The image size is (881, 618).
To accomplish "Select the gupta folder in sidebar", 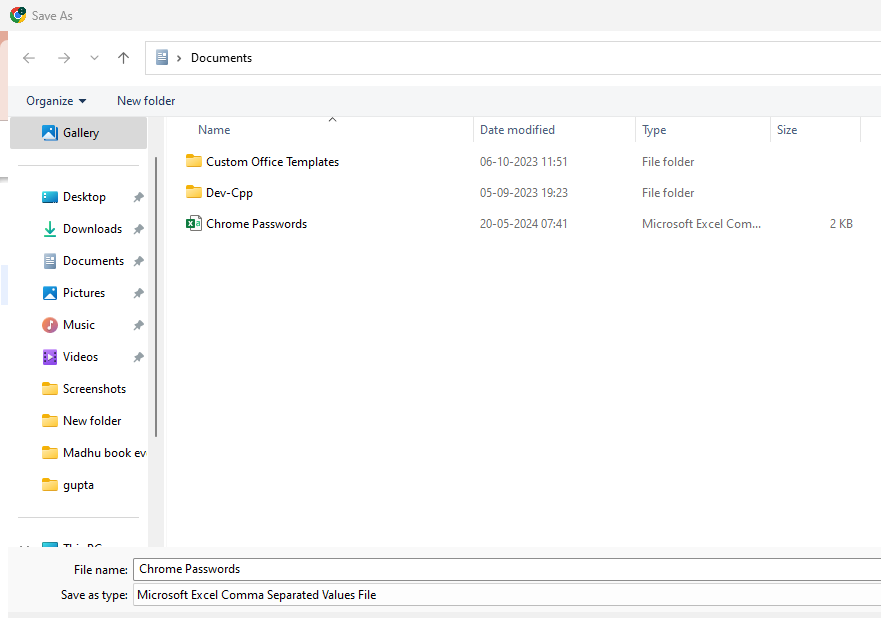I will [x=77, y=484].
